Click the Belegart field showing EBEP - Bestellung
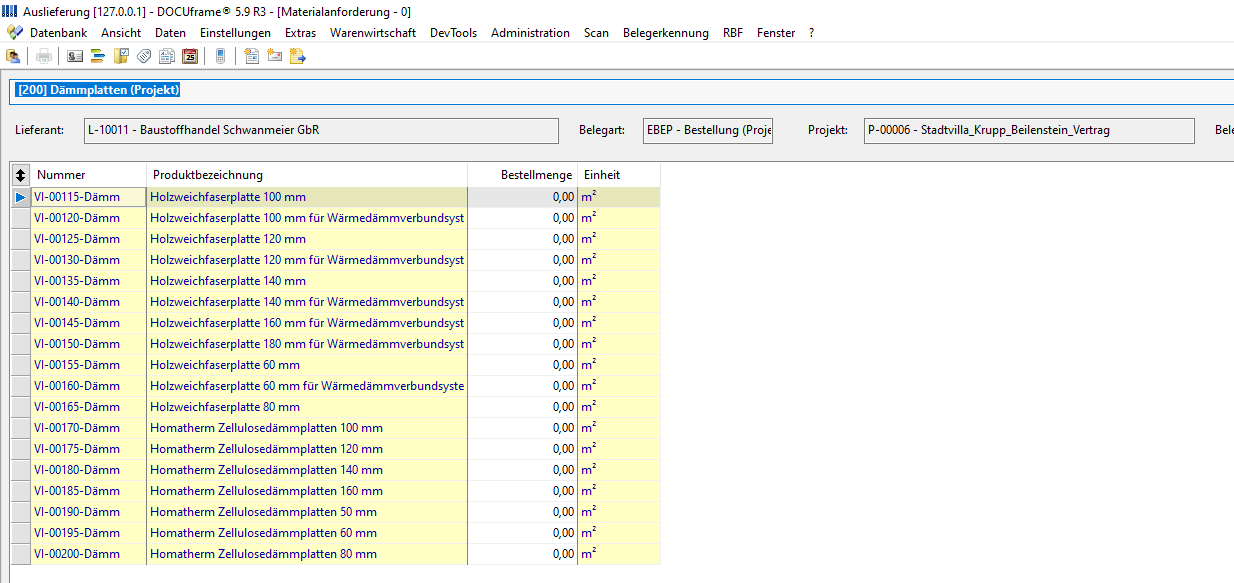 pos(708,131)
